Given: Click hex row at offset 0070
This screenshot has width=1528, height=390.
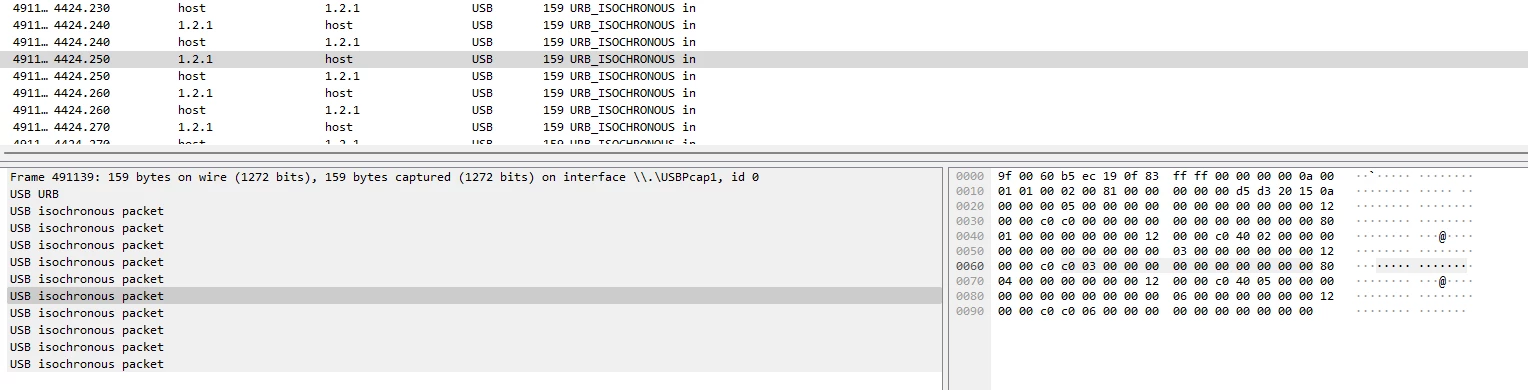Looking at the screenshot, I should tap(1165, 281).
